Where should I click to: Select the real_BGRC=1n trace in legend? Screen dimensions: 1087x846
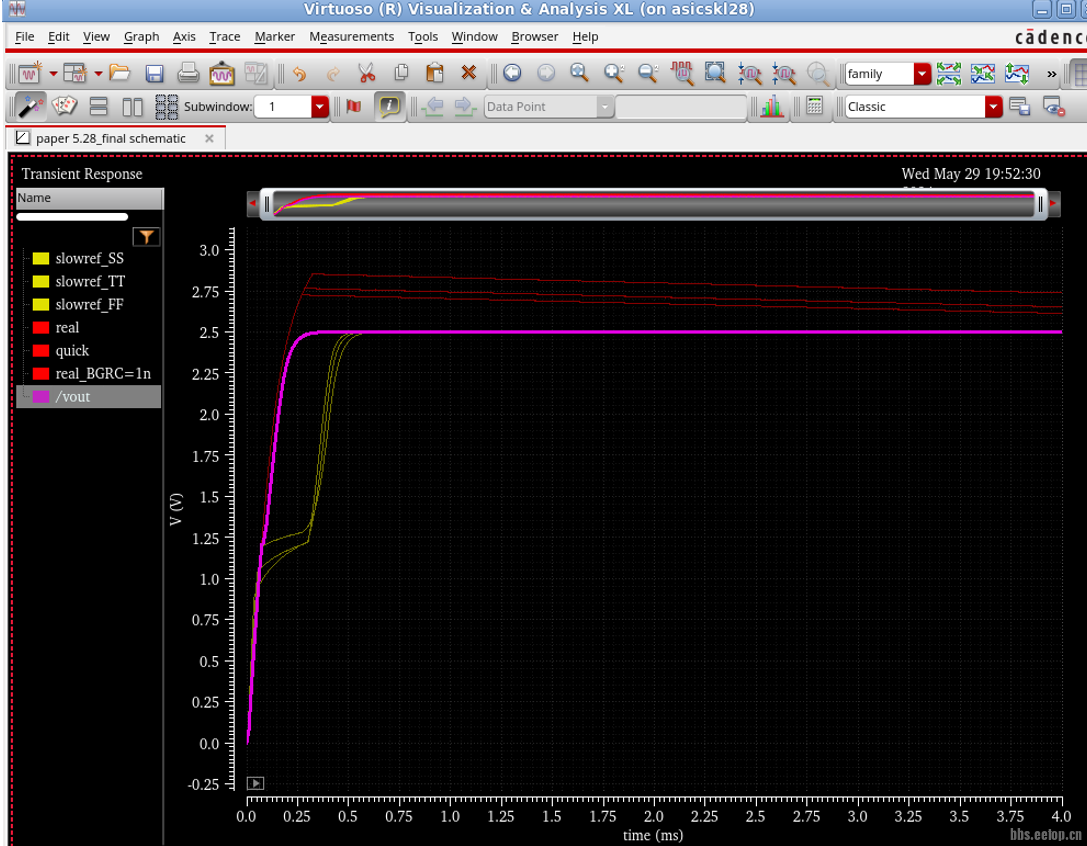pyautogui.click(x=103, y=374)
